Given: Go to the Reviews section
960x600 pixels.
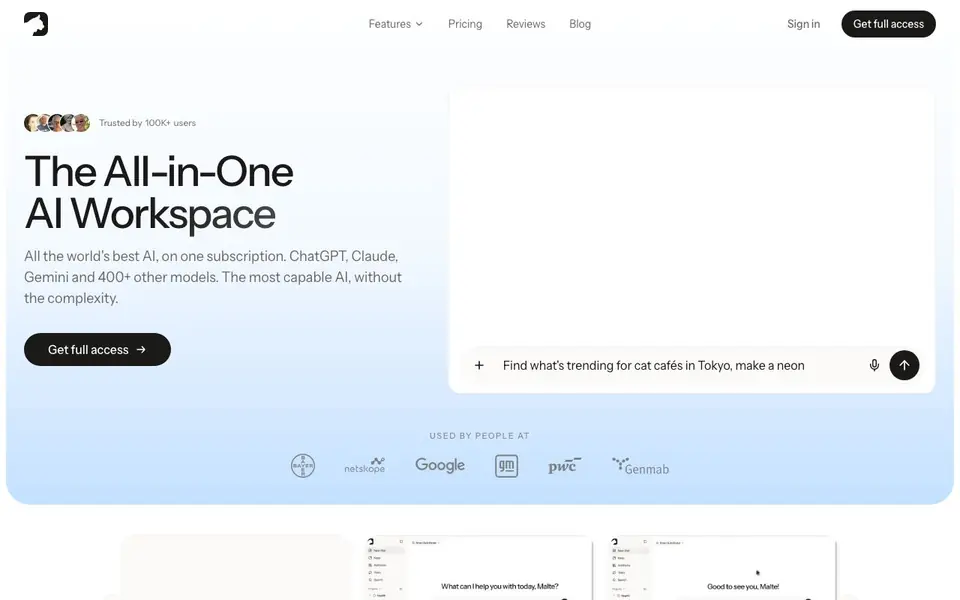Looking at the screenshot, I should [525, 24].
